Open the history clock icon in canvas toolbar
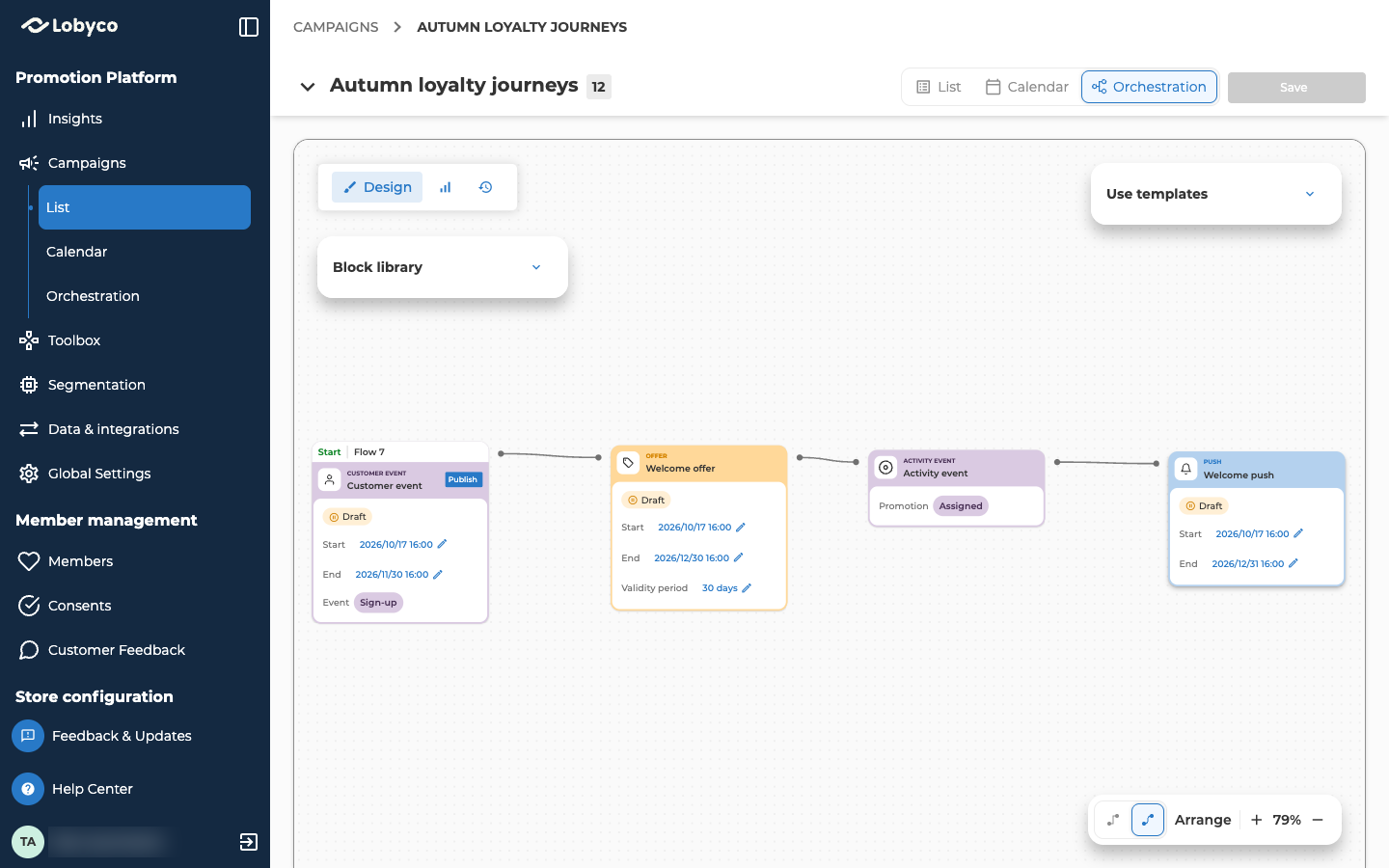 point(485,187)
